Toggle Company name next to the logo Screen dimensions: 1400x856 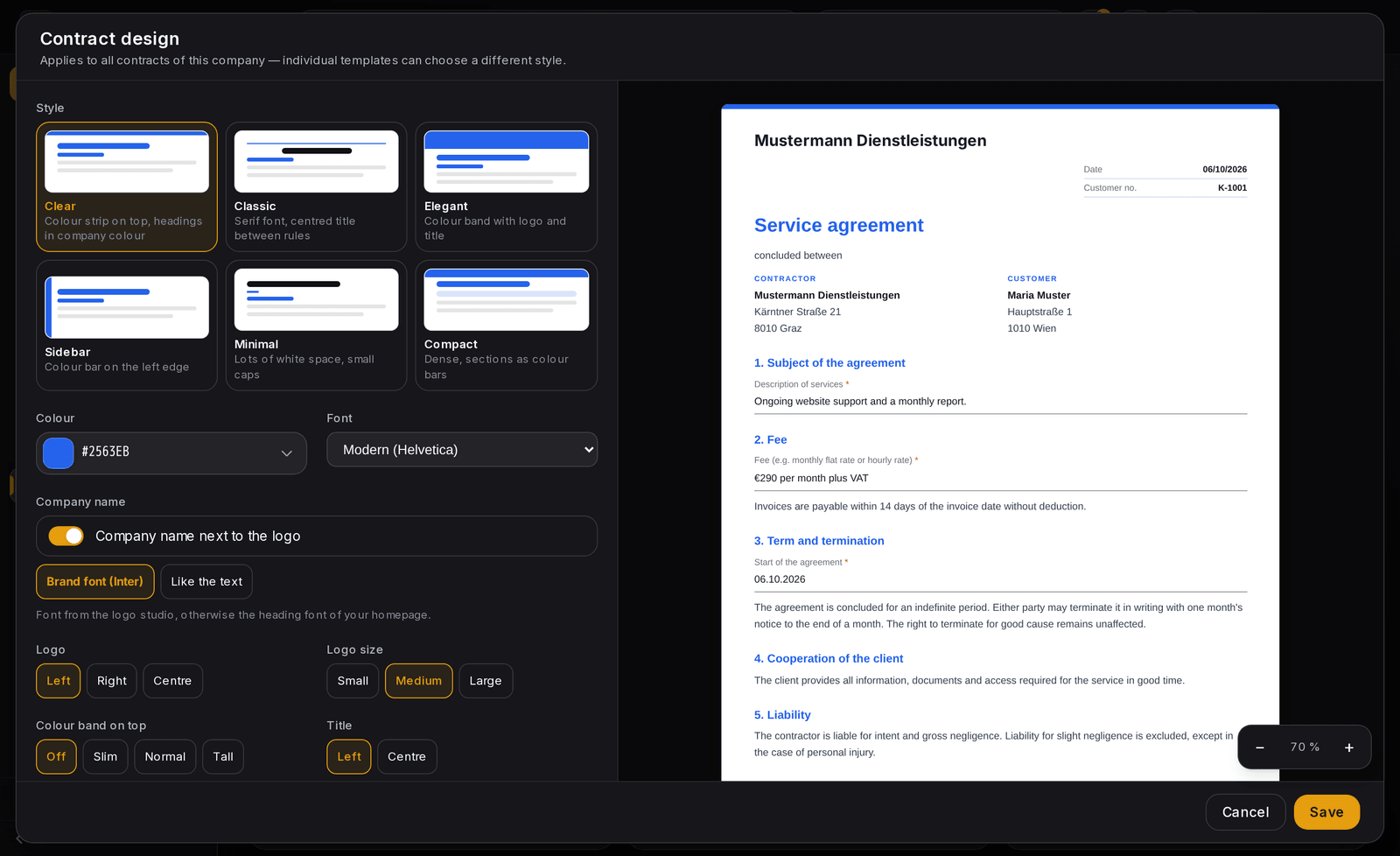(x=66, y=536)
